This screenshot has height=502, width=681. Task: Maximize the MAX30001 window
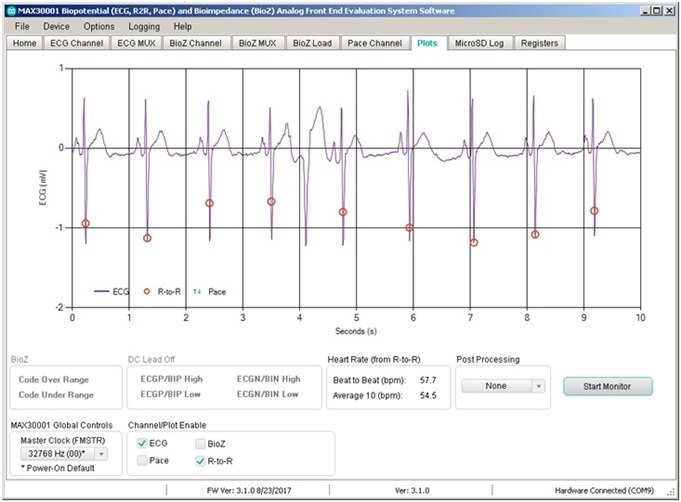(x=657, y=11)
